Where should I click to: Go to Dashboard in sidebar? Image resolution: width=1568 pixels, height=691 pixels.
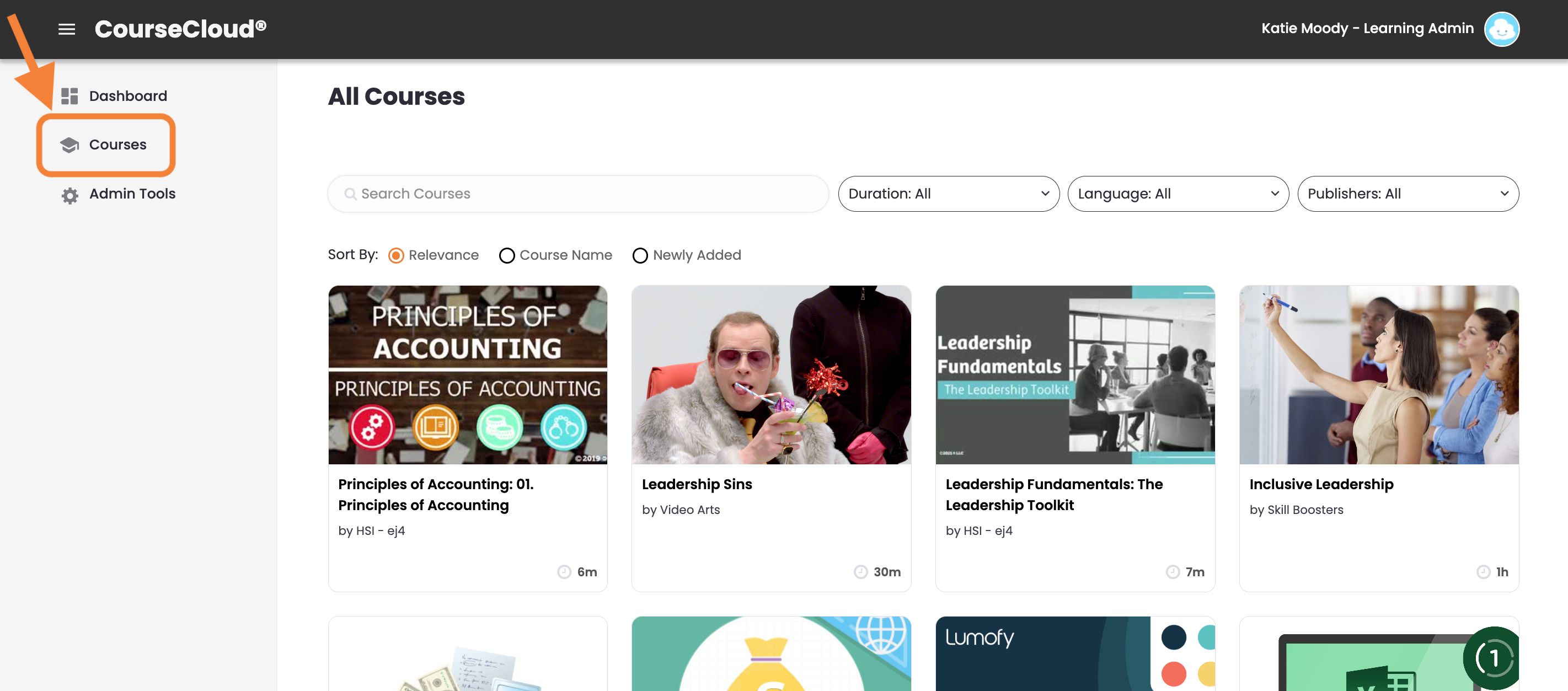pos(128,96)
